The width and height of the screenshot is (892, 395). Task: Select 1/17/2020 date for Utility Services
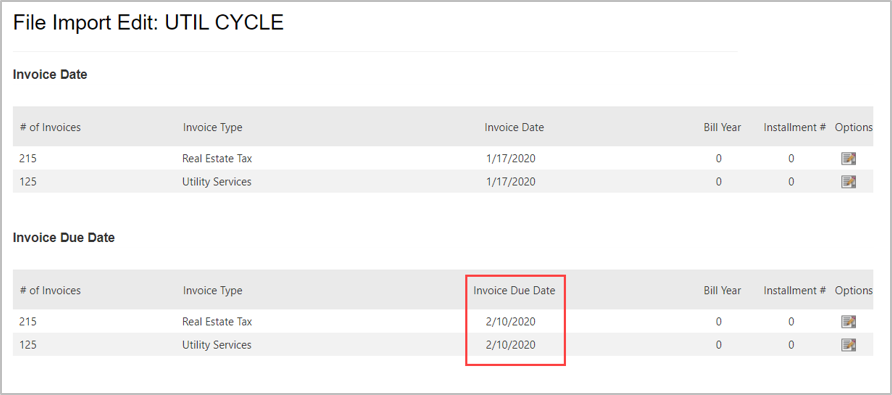511,182
